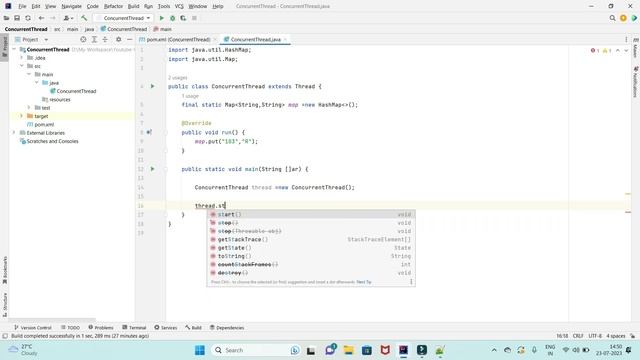
Task: Open the Services tool window
Action: pyautogui.click(x=166, y=328)
